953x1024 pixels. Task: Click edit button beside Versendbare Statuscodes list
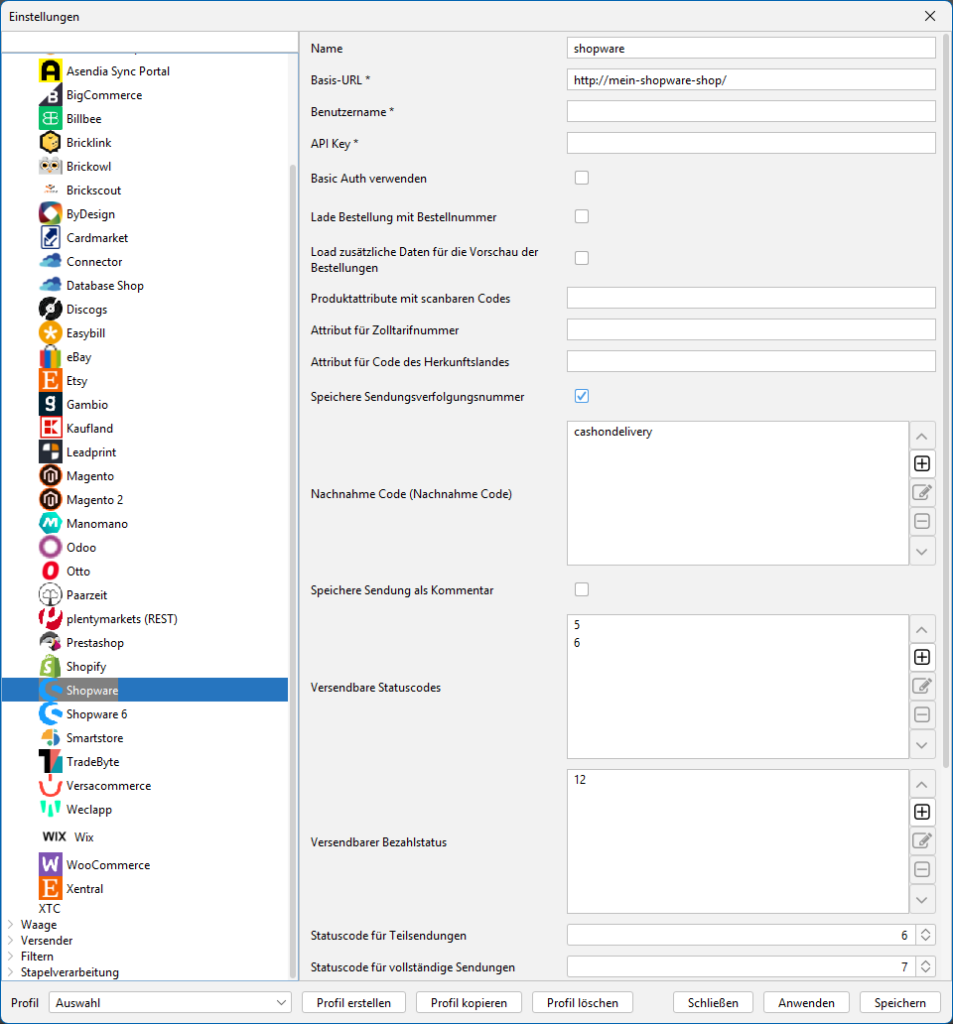coord(922,686)
